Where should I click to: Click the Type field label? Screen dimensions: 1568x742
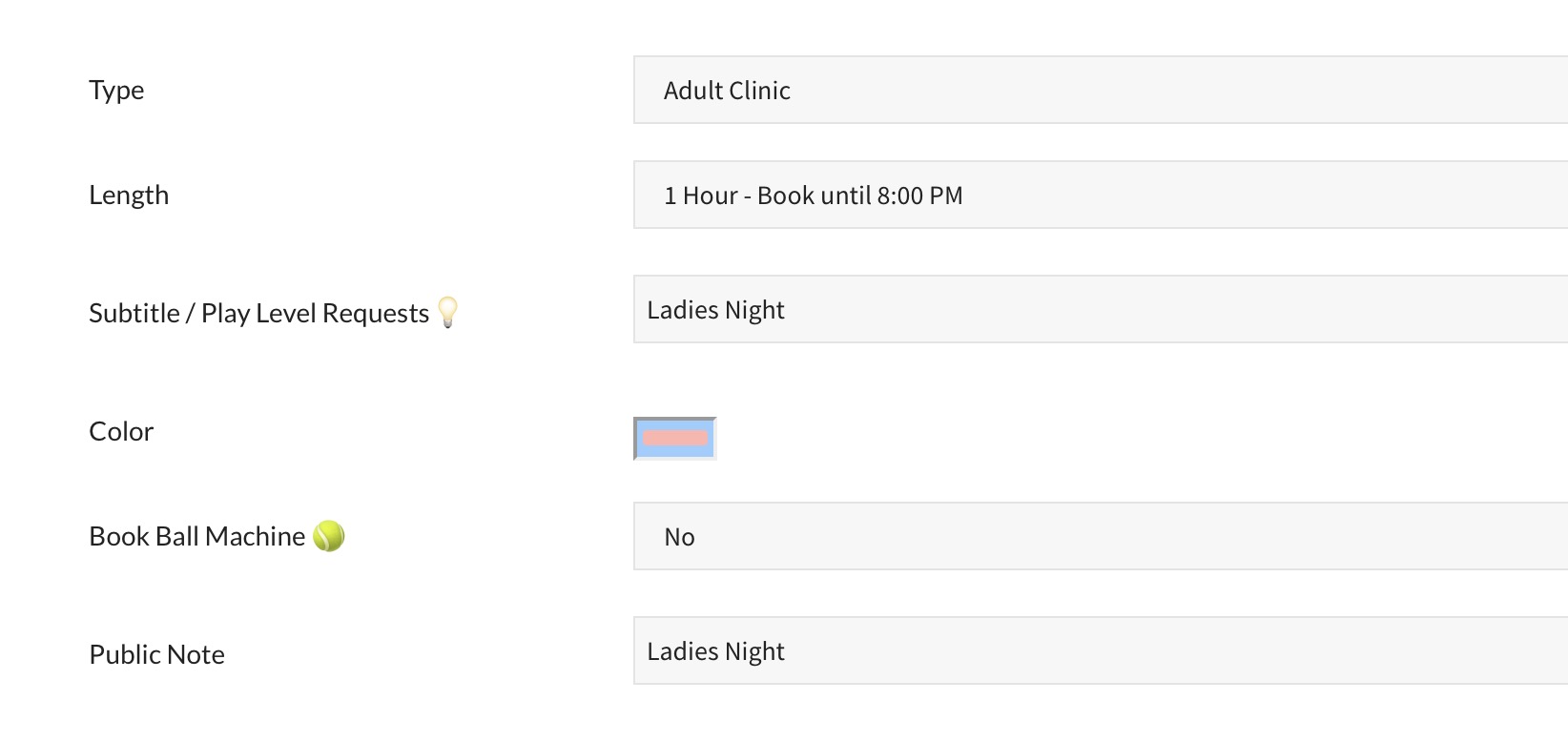(116, 91)
